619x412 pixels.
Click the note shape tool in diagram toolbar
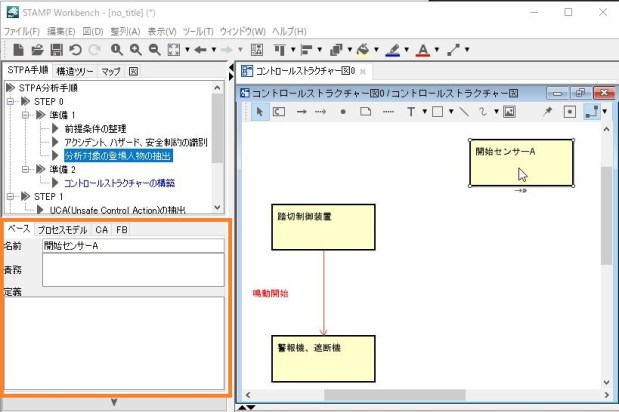click(365, 111)
